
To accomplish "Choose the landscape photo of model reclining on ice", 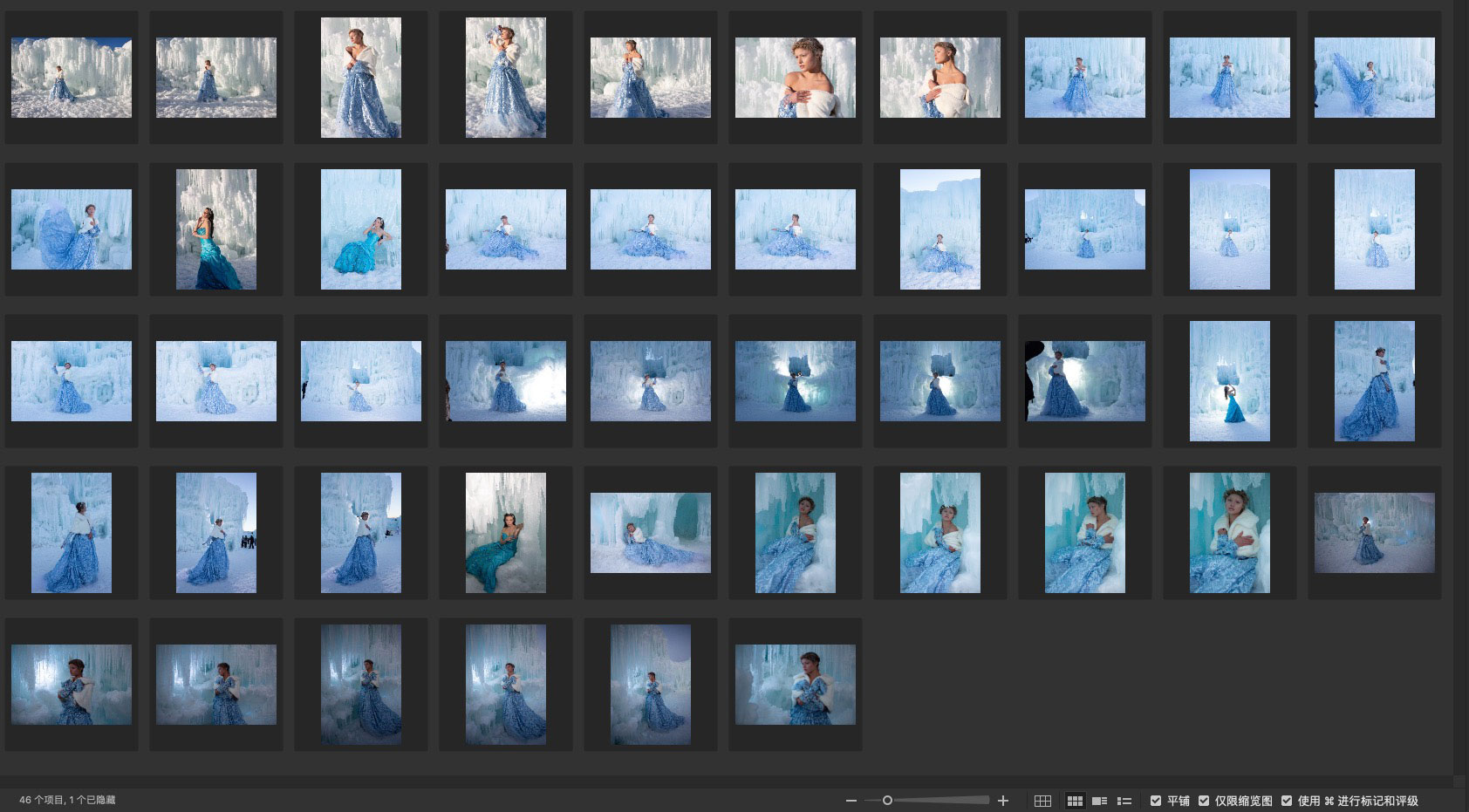I will coord(651,533).
